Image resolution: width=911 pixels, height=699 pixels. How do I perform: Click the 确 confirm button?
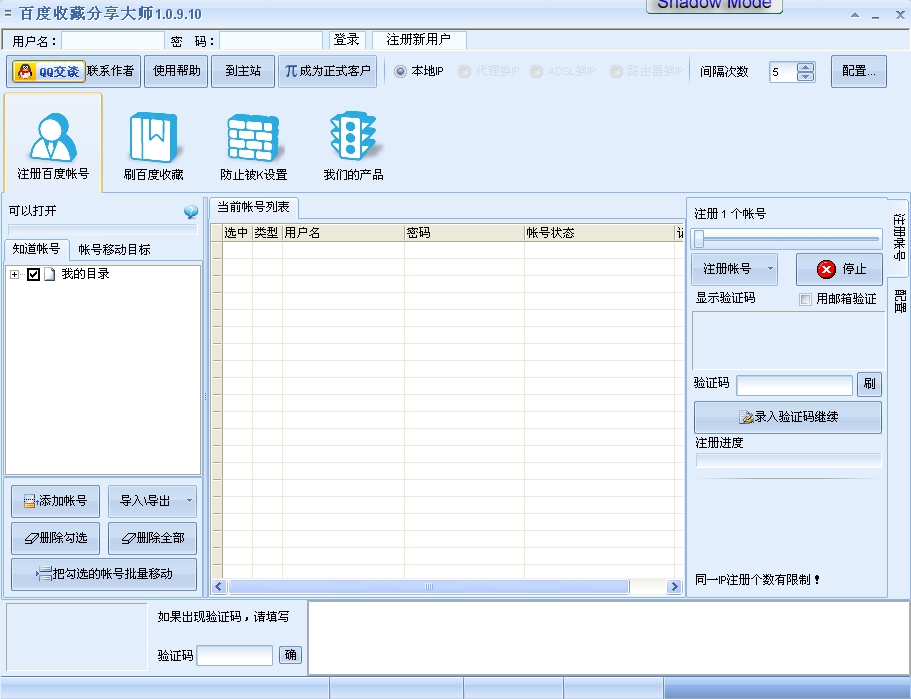290,655
